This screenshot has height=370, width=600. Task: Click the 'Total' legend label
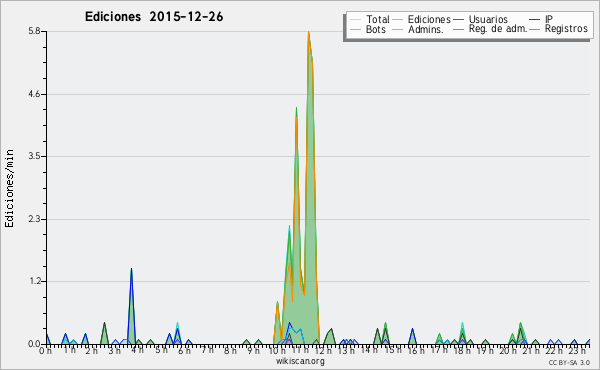pos(377,19)
